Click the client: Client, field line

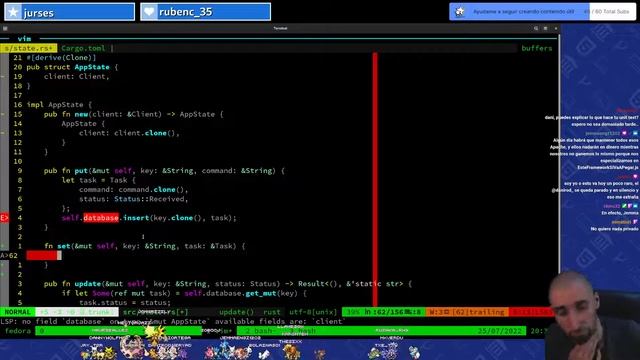(x=77, y=76)
